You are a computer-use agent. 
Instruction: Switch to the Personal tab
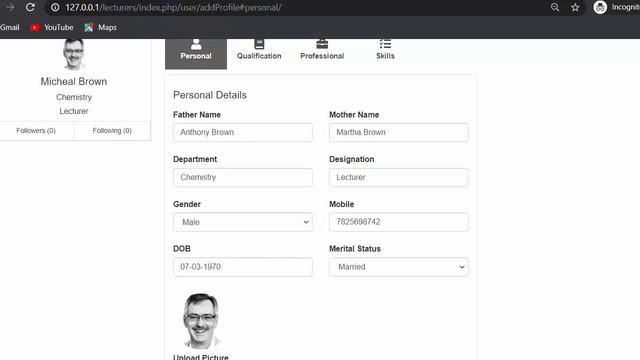pyautogui.click(x=196, y=54)
